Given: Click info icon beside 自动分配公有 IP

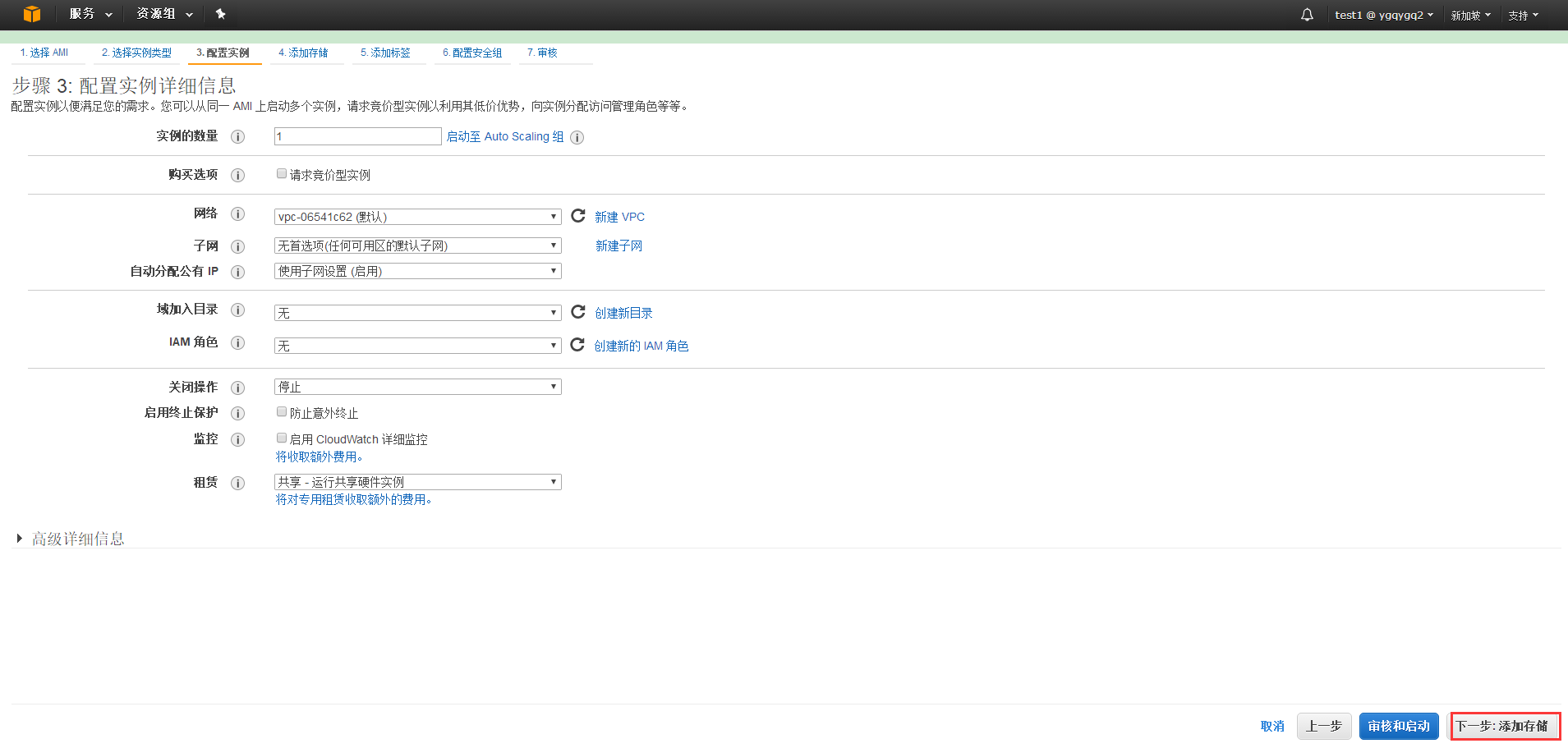Looking at the screenshot, I should (x=237, y=272).
